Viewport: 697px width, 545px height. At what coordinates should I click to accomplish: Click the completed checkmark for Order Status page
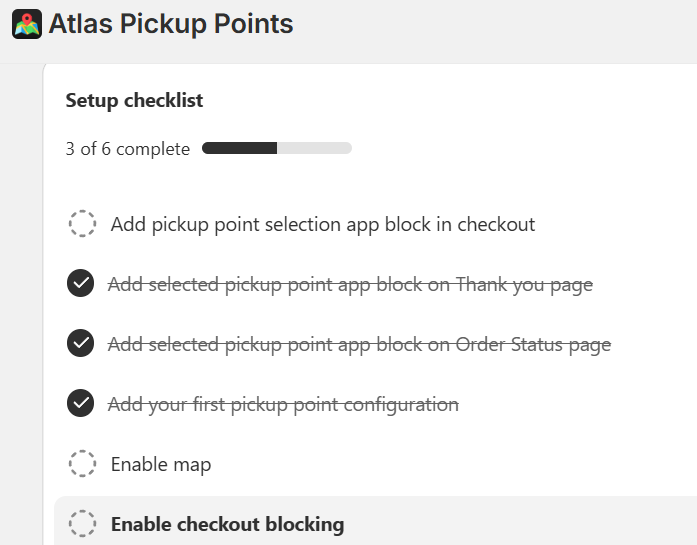81,344
